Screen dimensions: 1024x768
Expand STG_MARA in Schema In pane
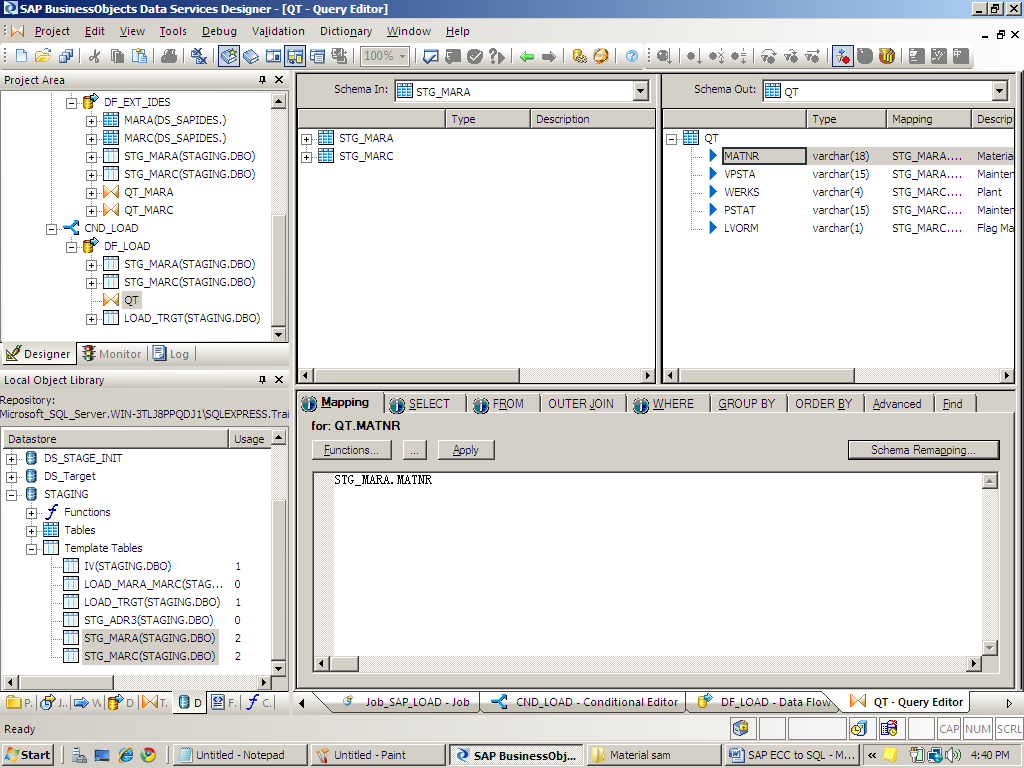coord(306,138)
